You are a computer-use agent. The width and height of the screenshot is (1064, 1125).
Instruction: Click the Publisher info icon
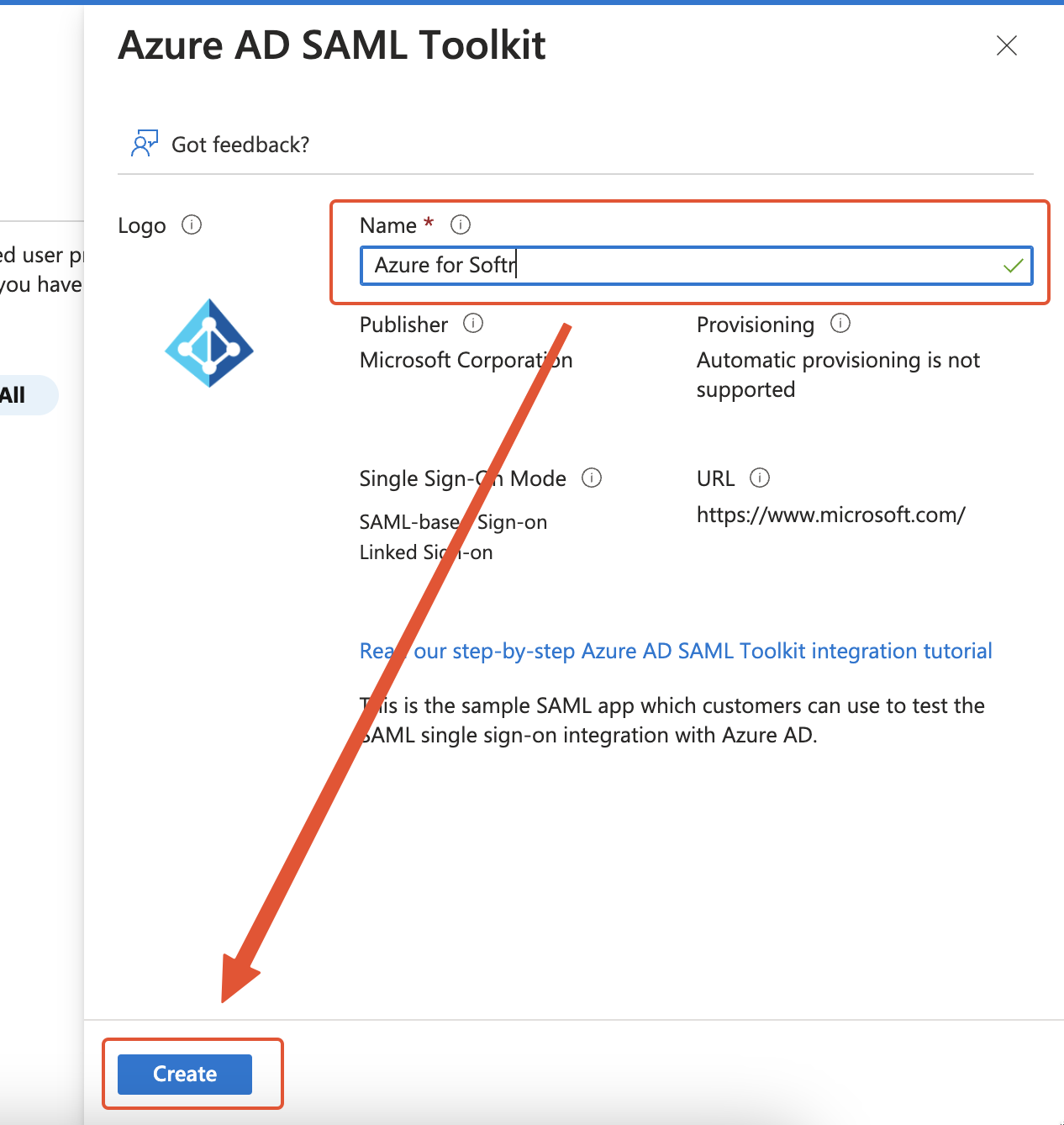click(x=473, y=323)
